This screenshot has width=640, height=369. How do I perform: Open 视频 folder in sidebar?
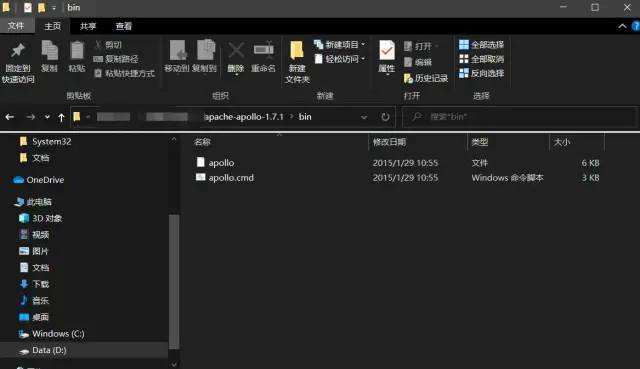coord(34,234)
